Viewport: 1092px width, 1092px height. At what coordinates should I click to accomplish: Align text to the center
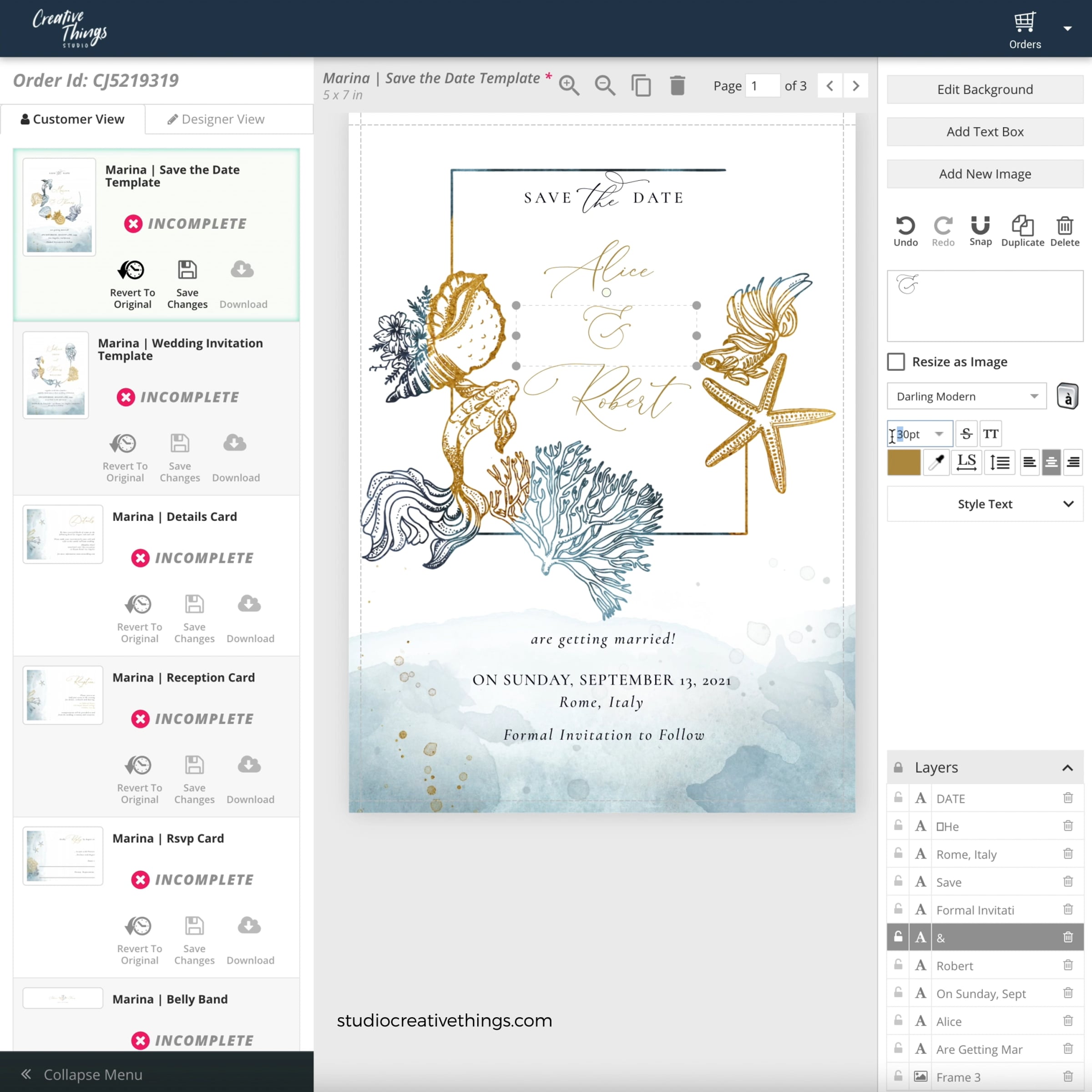click(1052, 462)
